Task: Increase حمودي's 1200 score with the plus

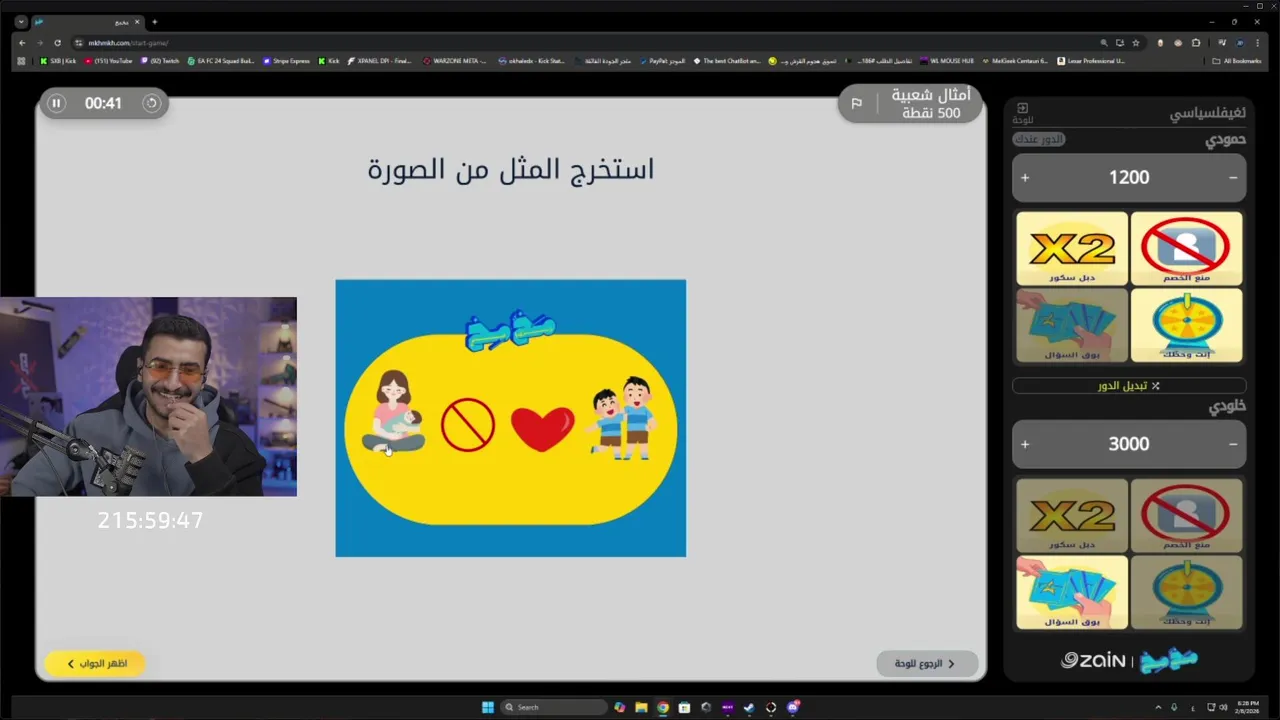Action: pyautogui.click(x=1025, y=177)
